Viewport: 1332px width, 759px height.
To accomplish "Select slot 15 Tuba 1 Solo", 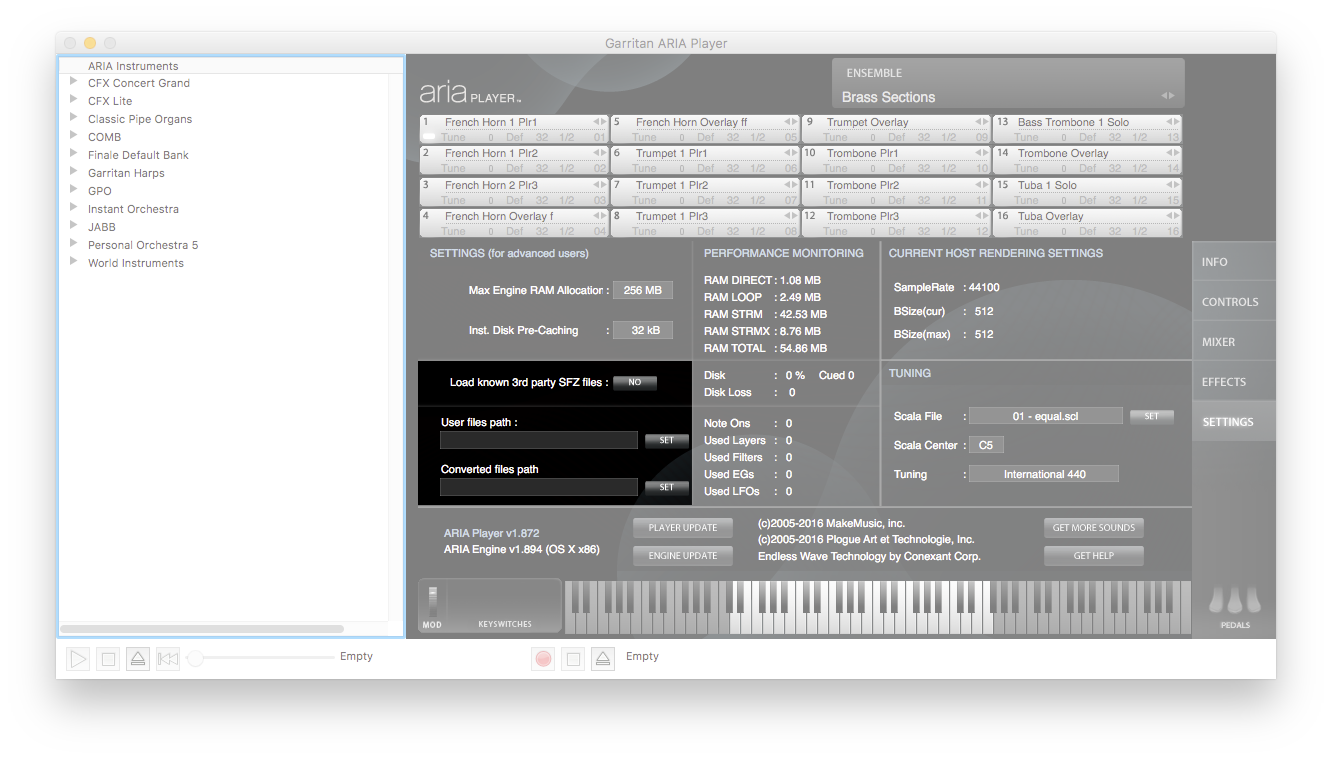I will [1088, 192].
